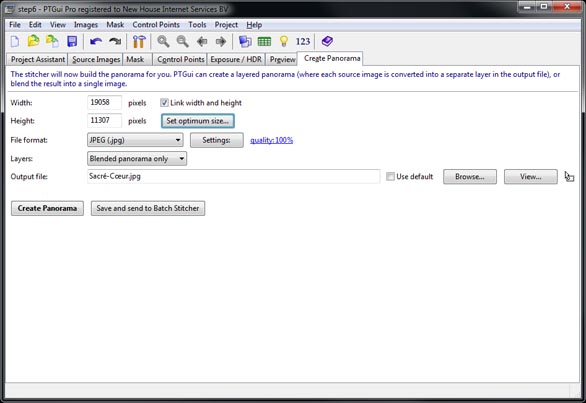Screen dimensions: 586x403
Task: Uncheck Link width and height
Action: (x=164, y=102)
